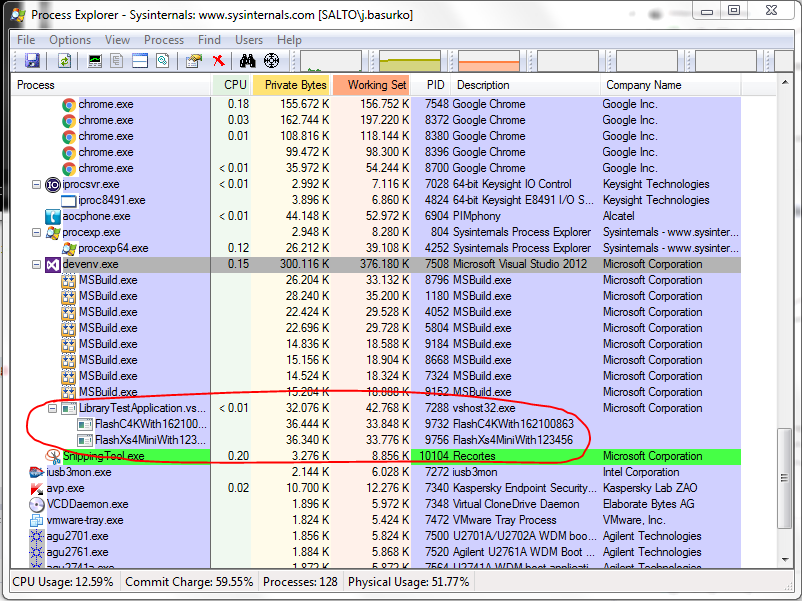This screenshot has width=802, height=601.
Task: Click the iprocsvr.exe IO icon
Action: (x=53, y=184)
